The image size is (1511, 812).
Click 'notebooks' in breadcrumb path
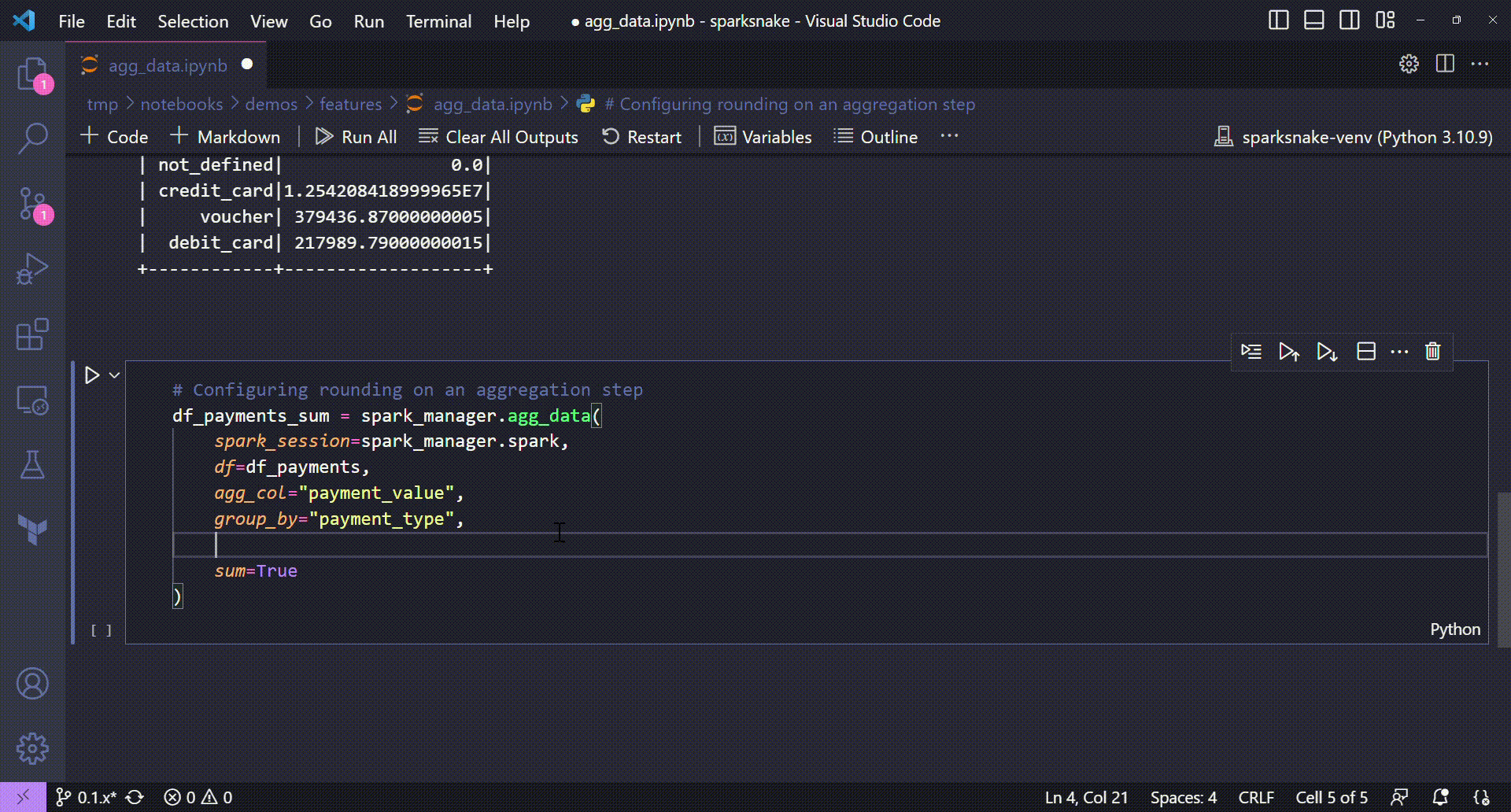(x=182, y=104)
